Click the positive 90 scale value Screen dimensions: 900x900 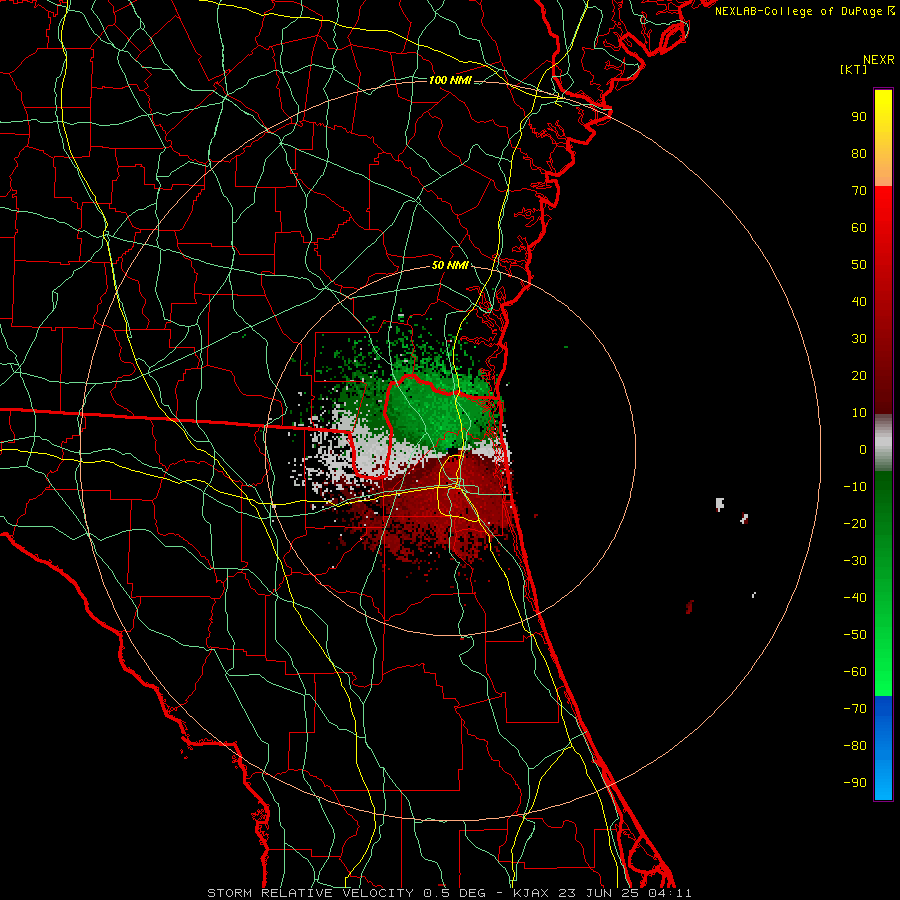859,117
